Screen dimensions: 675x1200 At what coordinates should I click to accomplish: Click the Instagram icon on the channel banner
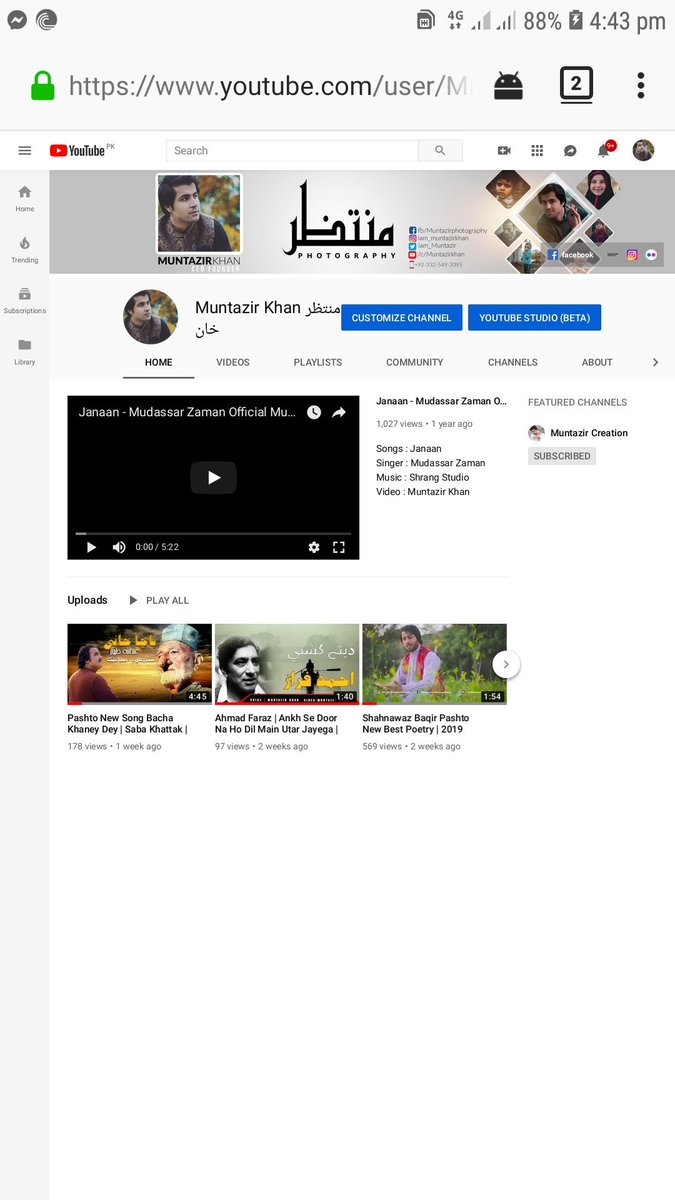tap(632, 255)
